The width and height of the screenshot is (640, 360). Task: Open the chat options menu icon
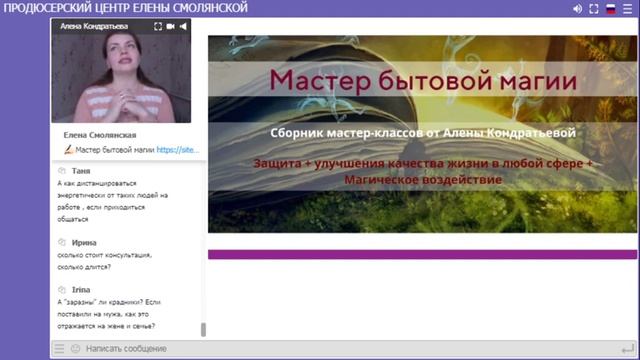pyautogui.click(x=59, y=349)
